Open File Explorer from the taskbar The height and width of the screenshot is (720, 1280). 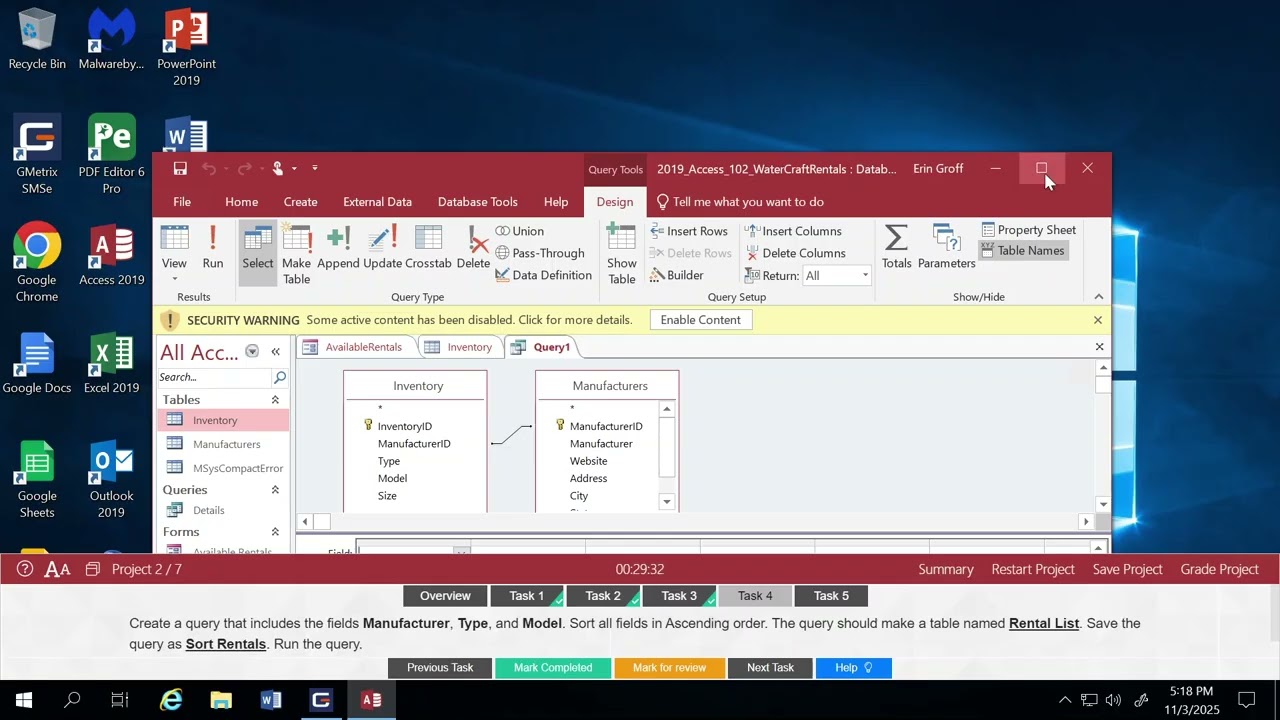point(221,700)
